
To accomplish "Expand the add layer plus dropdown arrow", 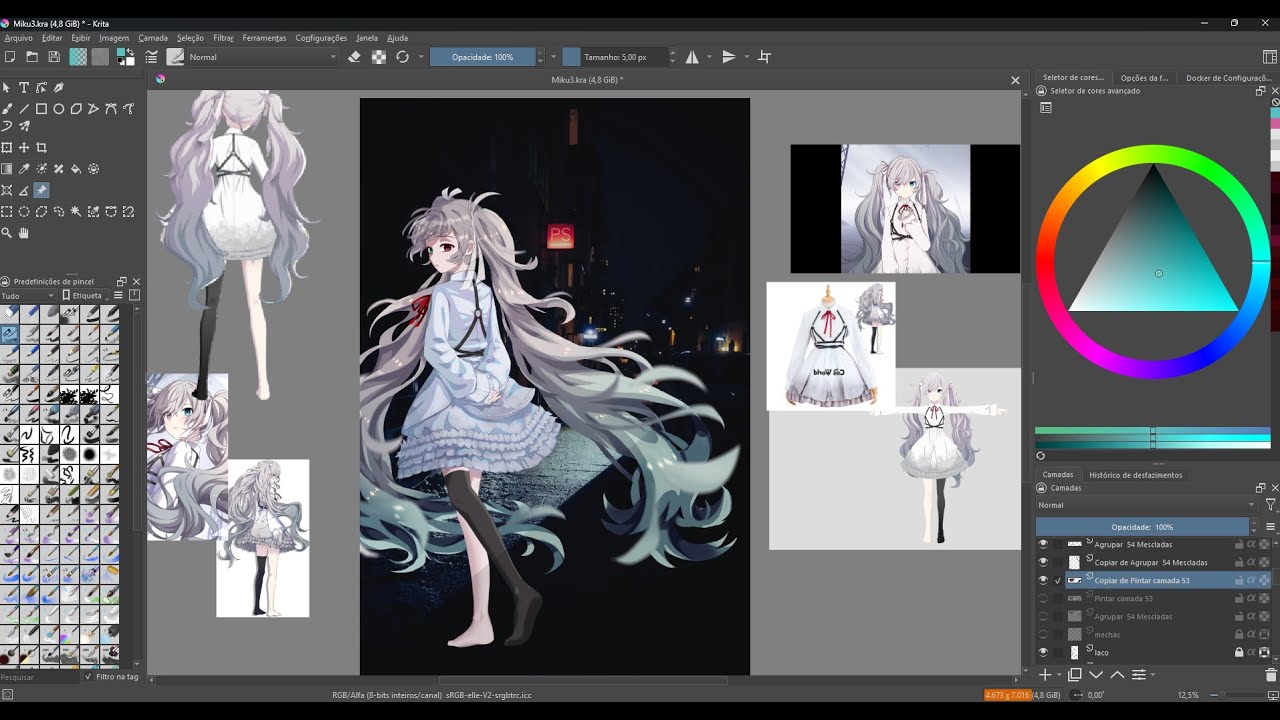I will tap(1058, 676).
